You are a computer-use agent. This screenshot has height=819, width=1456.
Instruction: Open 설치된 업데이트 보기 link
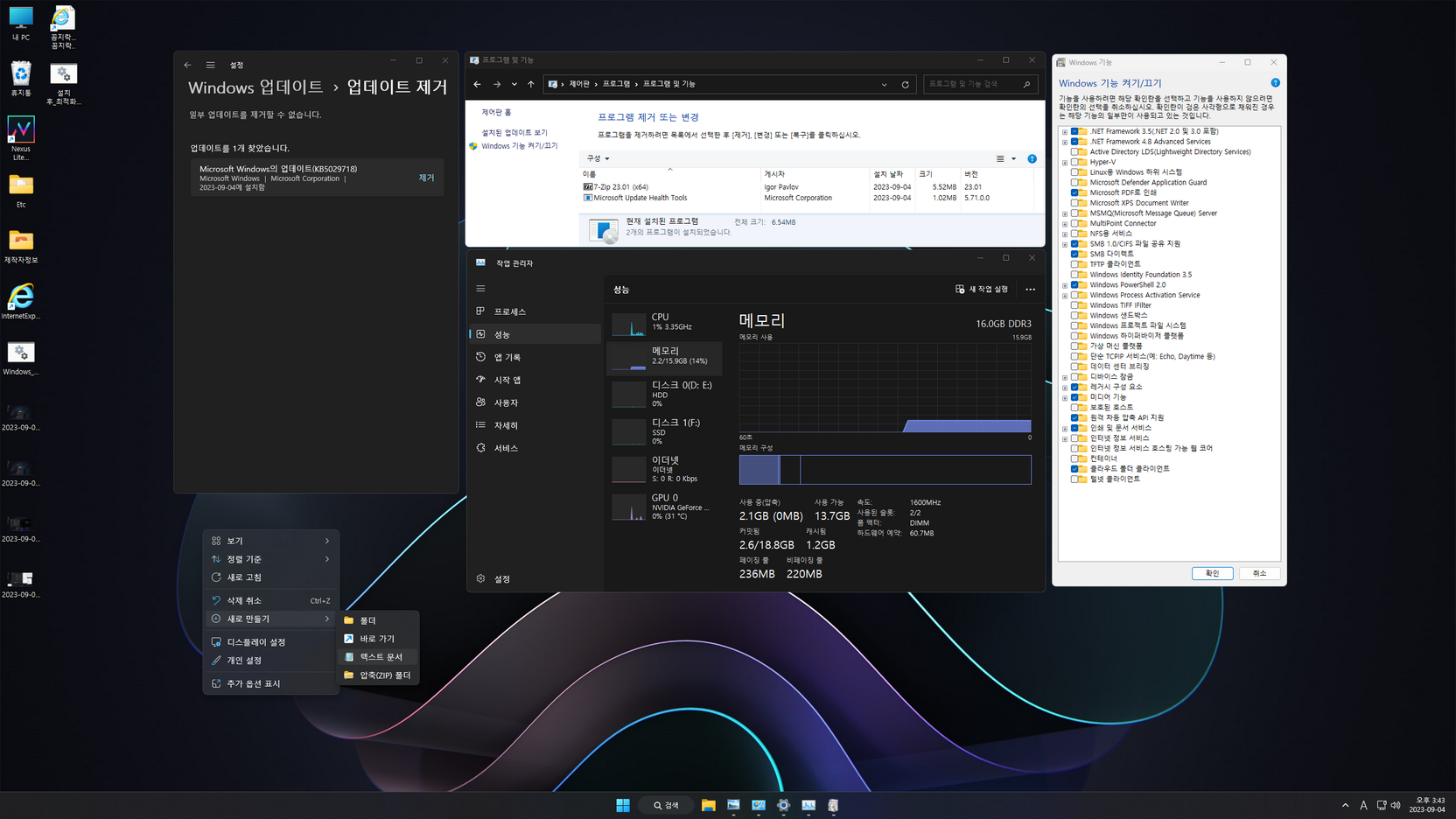[x=514, y=133]
